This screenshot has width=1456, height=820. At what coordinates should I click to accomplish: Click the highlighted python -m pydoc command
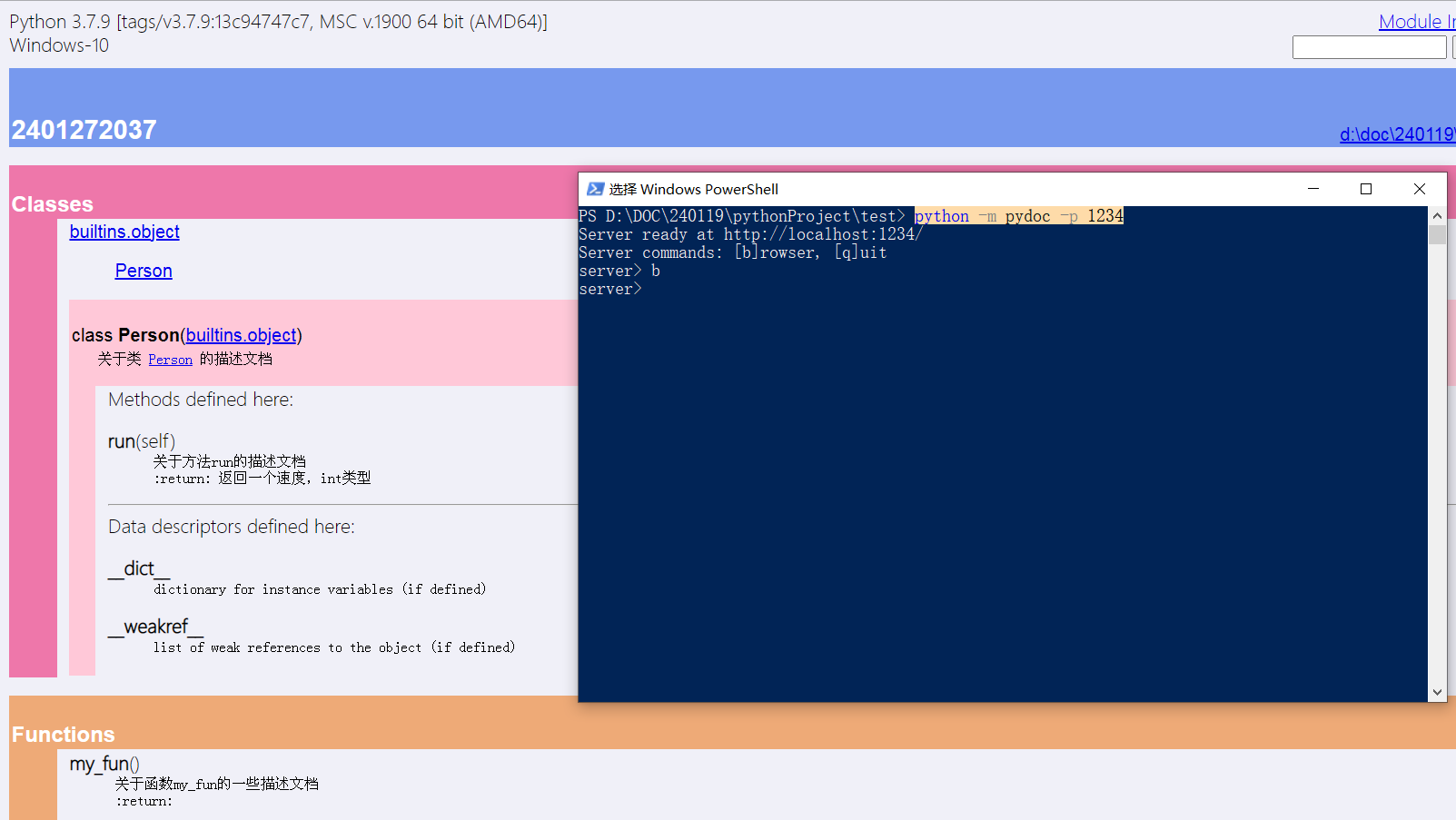pyautogui.click(x=1019, y=216)
